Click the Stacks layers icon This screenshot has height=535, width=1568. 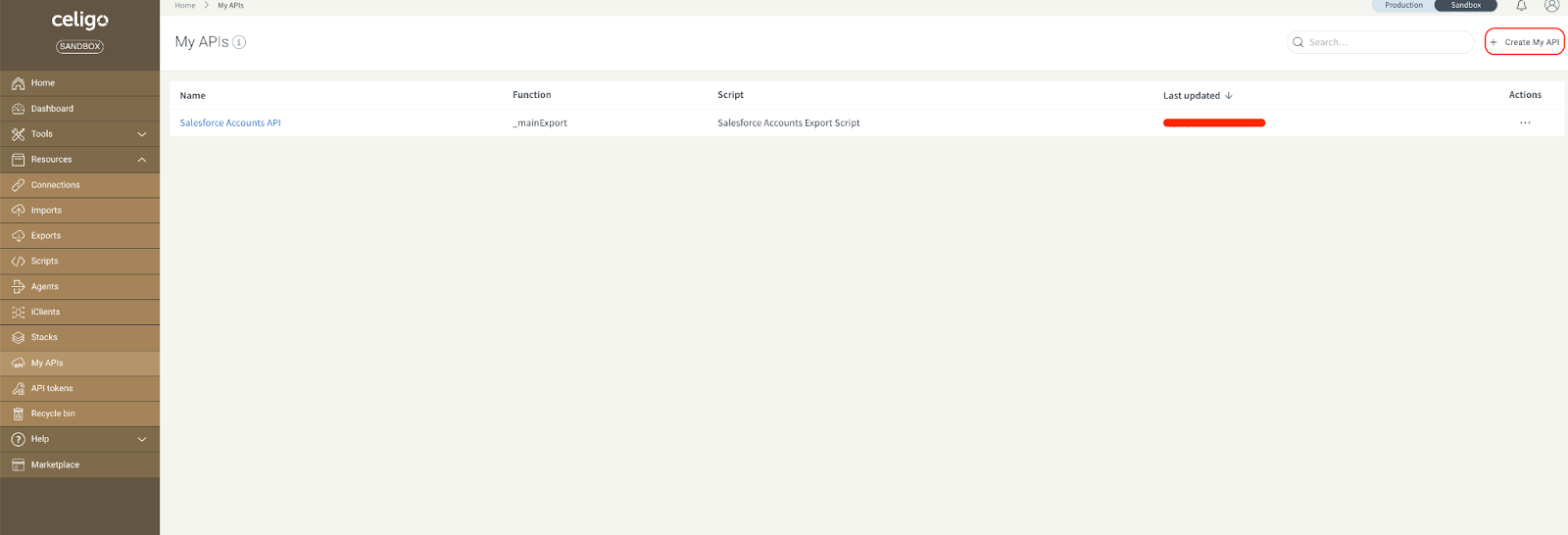(18, 338)
